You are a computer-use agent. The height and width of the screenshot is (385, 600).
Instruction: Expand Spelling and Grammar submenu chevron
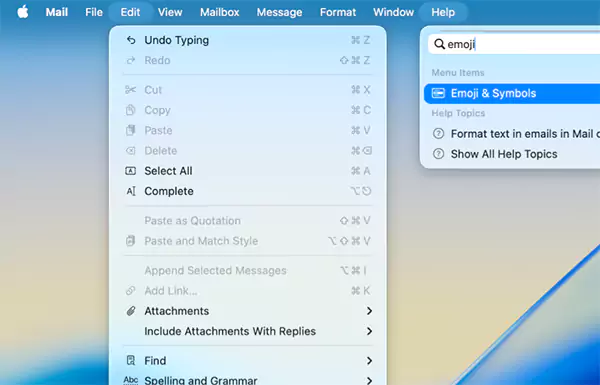(369, 381)
